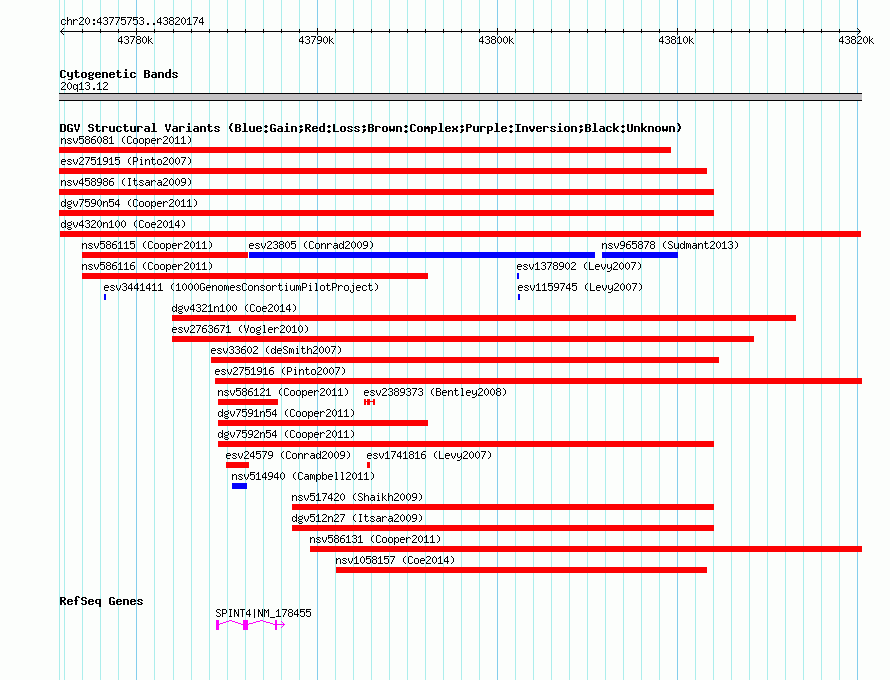The height and width of the screenshot is (680, 890).
Task: Select the 20q13.12 band label
Action: point(84,86)
